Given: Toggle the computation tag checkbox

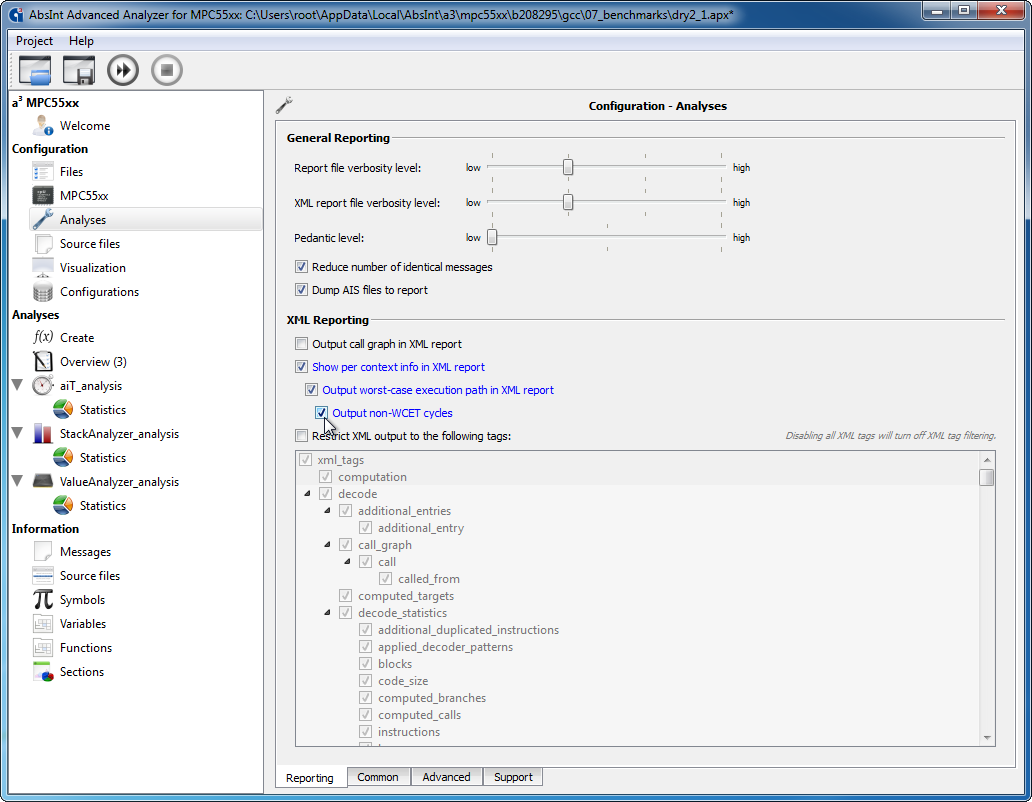Looking at the screenshot, I should (x=325, y=477).
